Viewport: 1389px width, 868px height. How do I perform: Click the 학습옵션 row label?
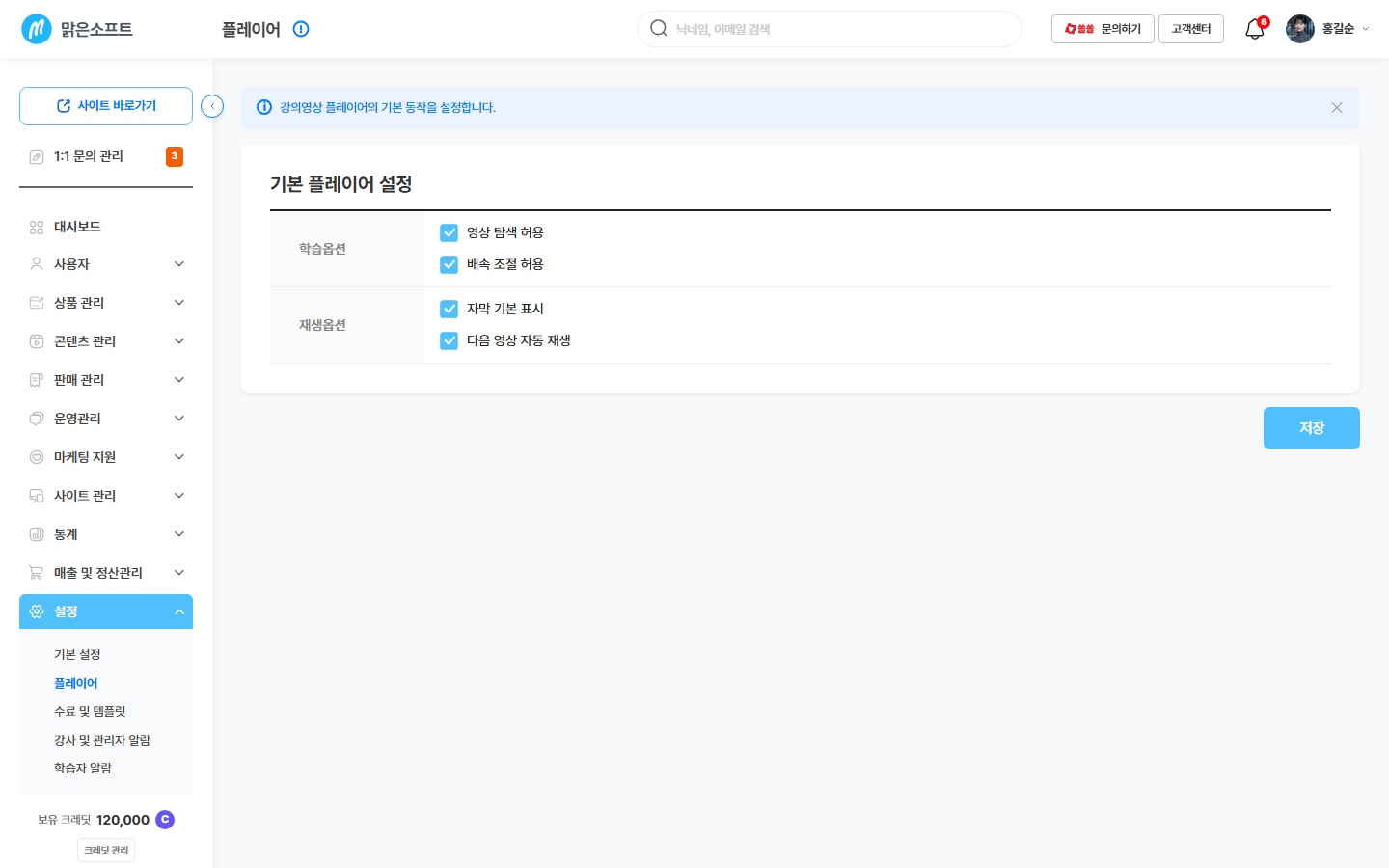coord(322,249)
